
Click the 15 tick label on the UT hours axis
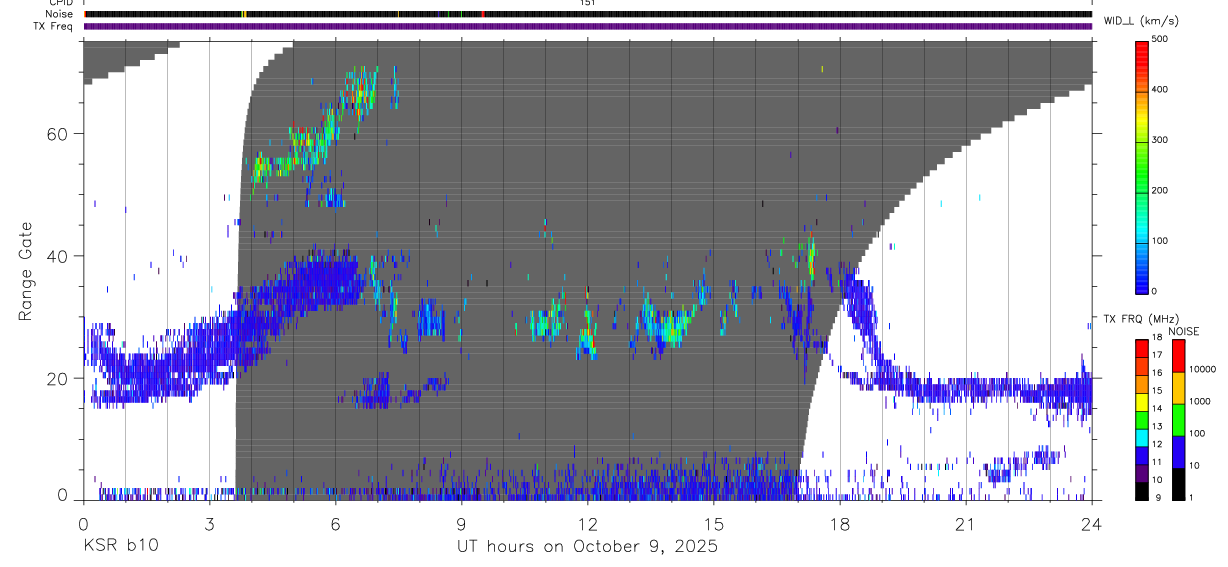pyautogui.click(x=714, y=524)
